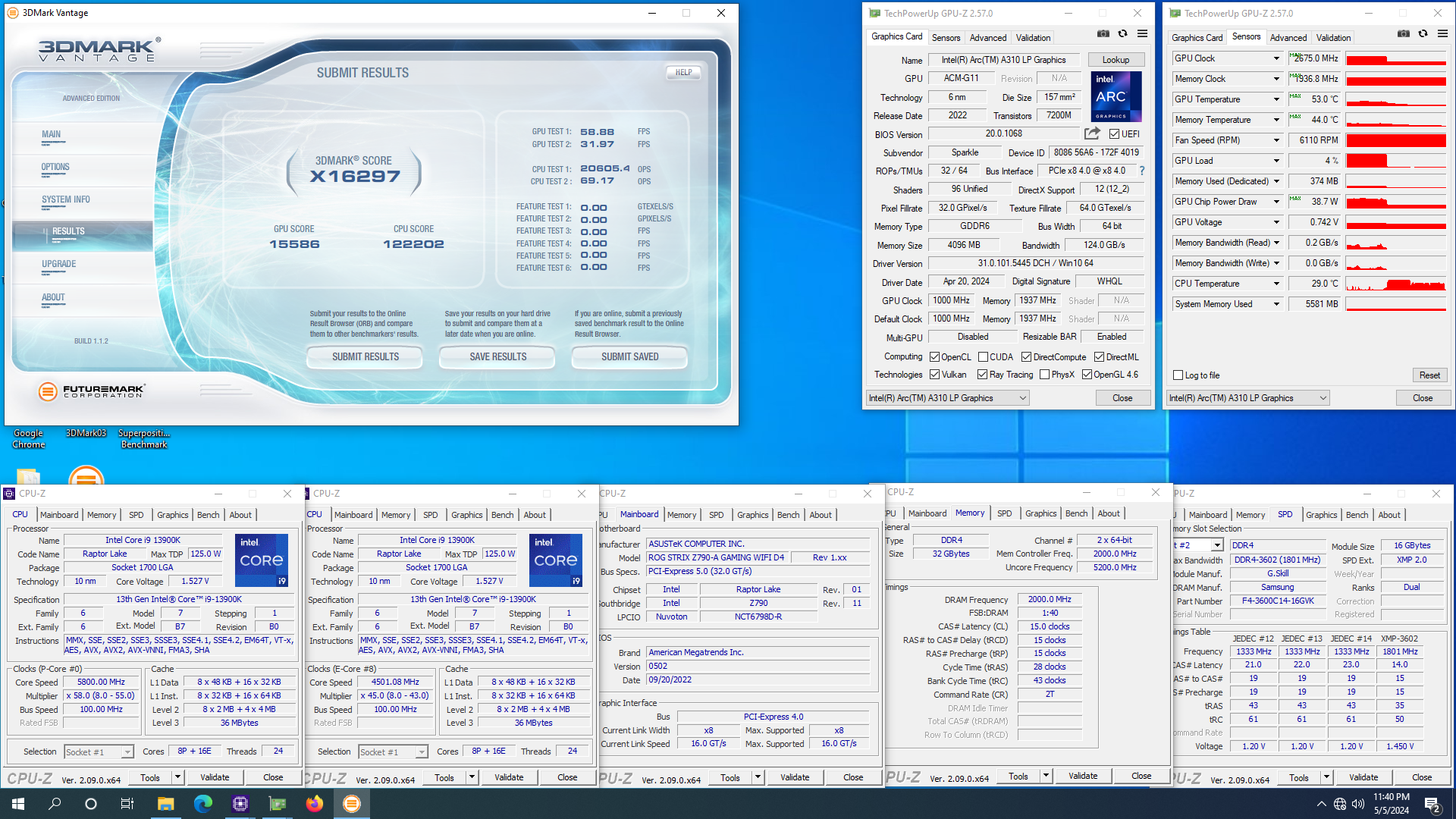Click camera screenshot icon in GPU-Z Graphics Card window
1456x819 pixels.
(1103, 34)
